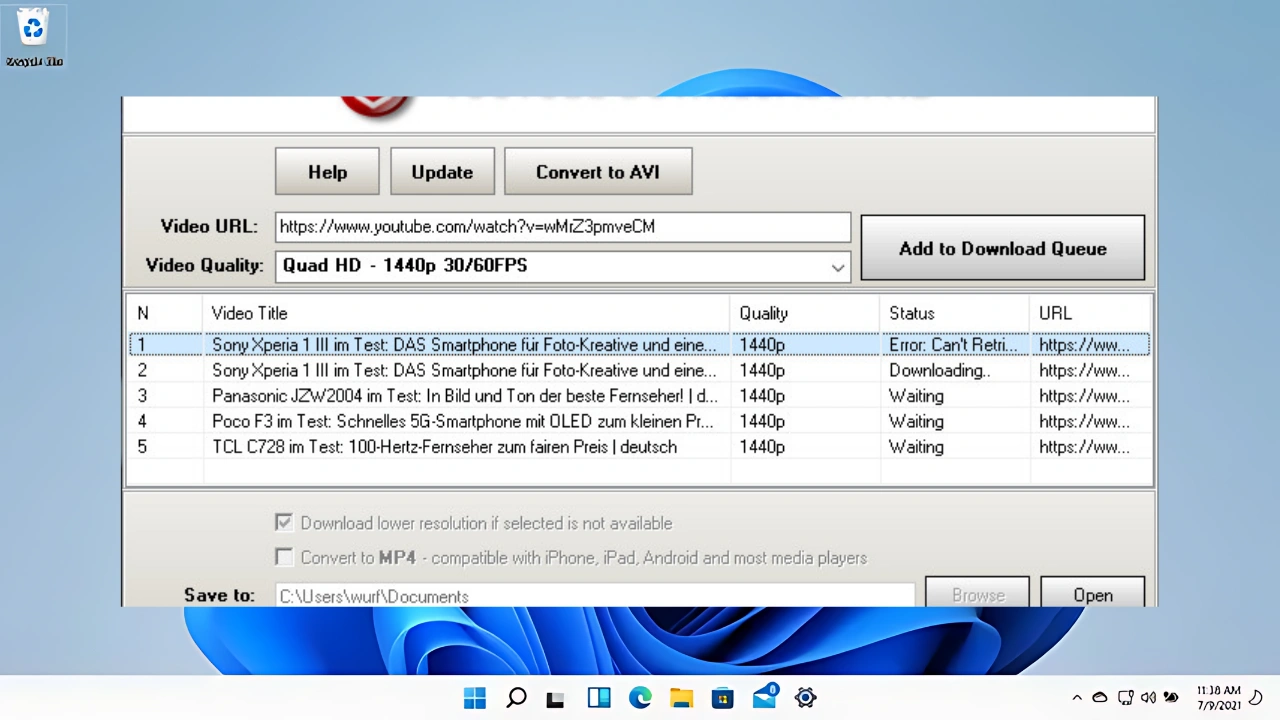This screenshot has width=1280, height=720.
Task: Click 1440p quality cell of row 2
Action: (804, 370)
